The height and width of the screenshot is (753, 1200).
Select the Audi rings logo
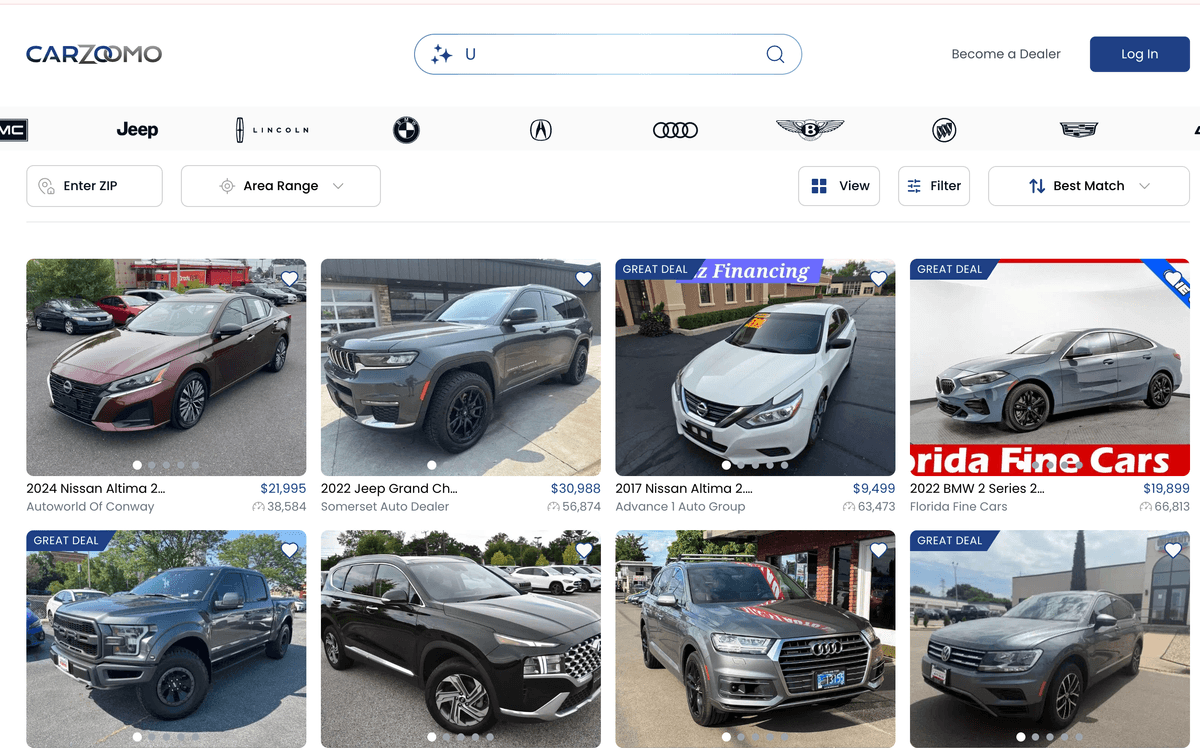(675, 130)
